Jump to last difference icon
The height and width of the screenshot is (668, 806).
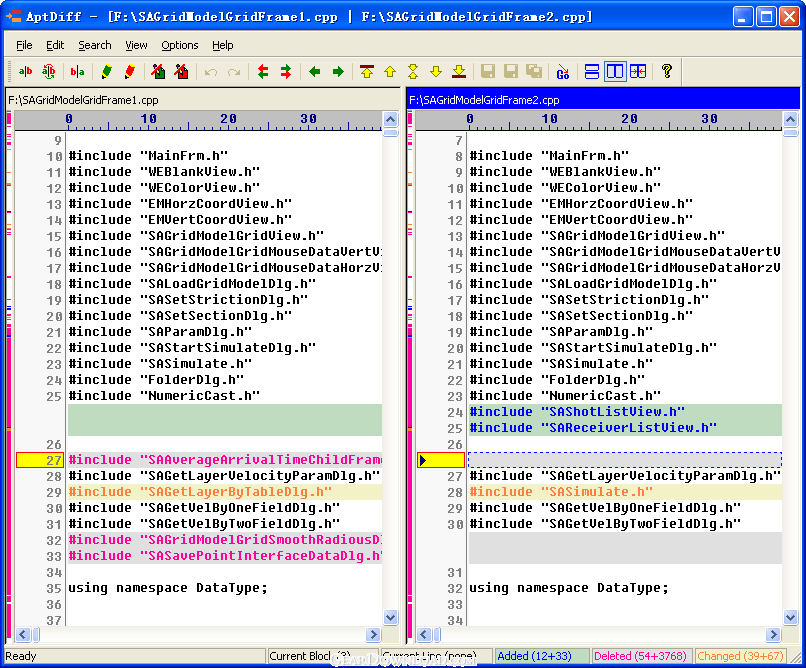[x=459, y=71]
